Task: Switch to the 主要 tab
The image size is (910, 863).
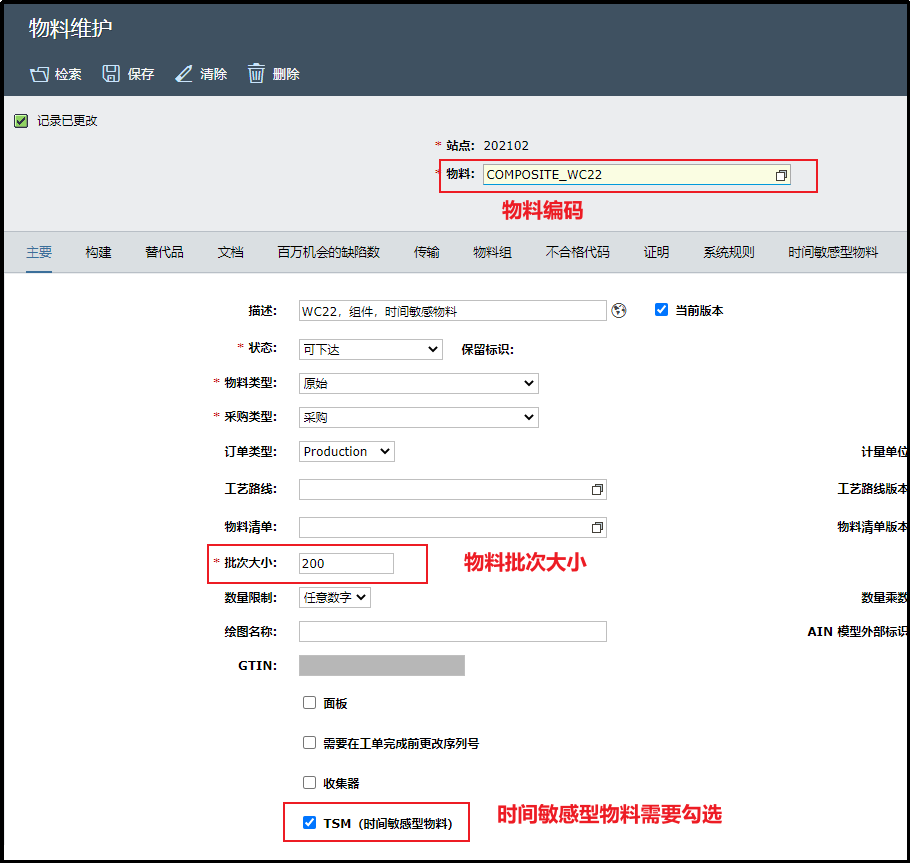Action: [x=39, y=252]
